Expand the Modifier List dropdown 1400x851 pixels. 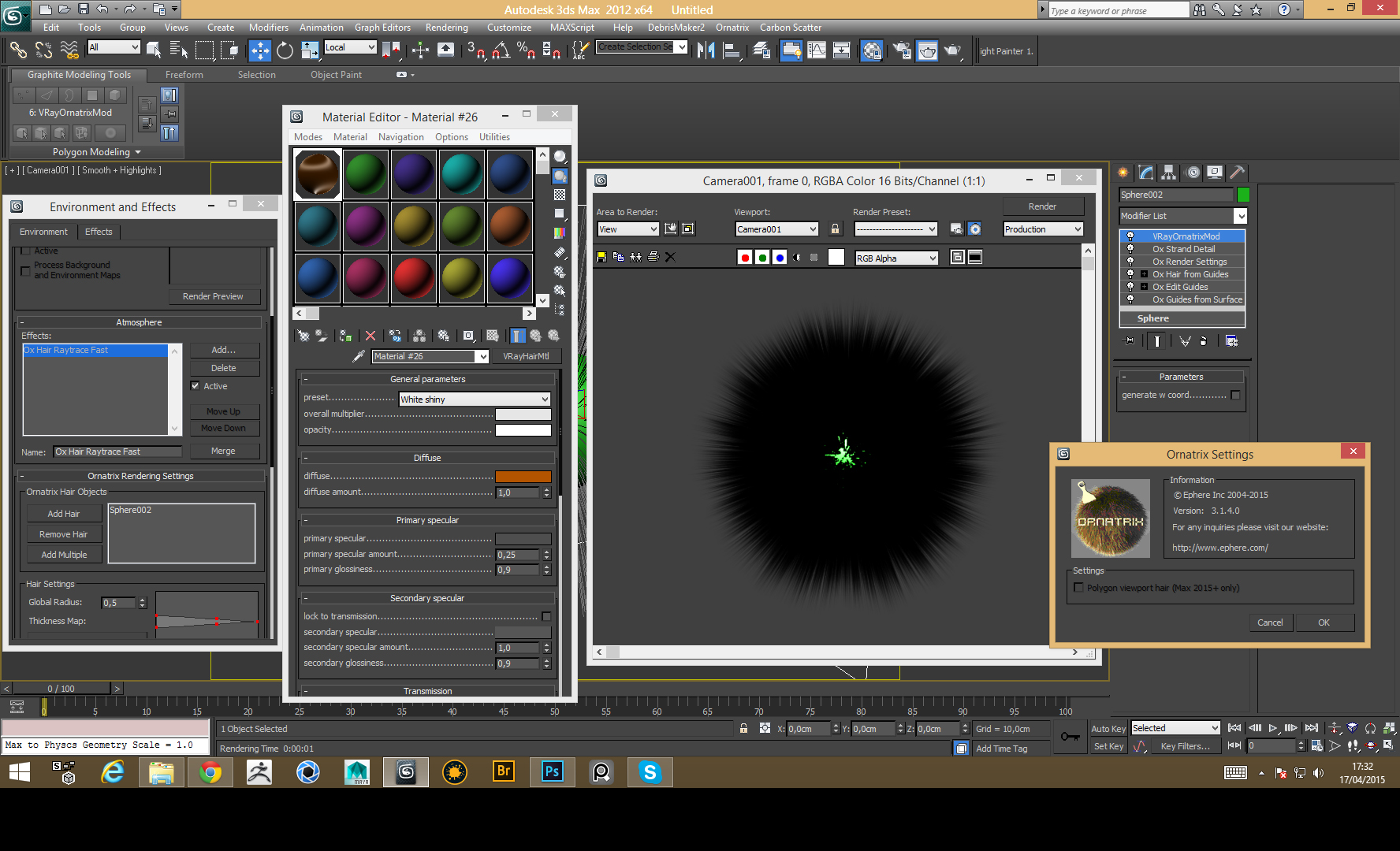click(x=1240, y=216)
